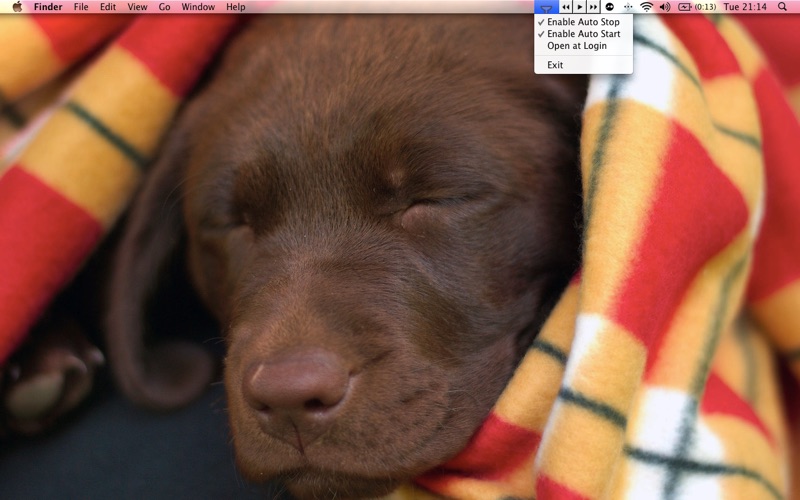The image size is (800, 500).
Task: Expand the Go menu
Action: (164, 7)
